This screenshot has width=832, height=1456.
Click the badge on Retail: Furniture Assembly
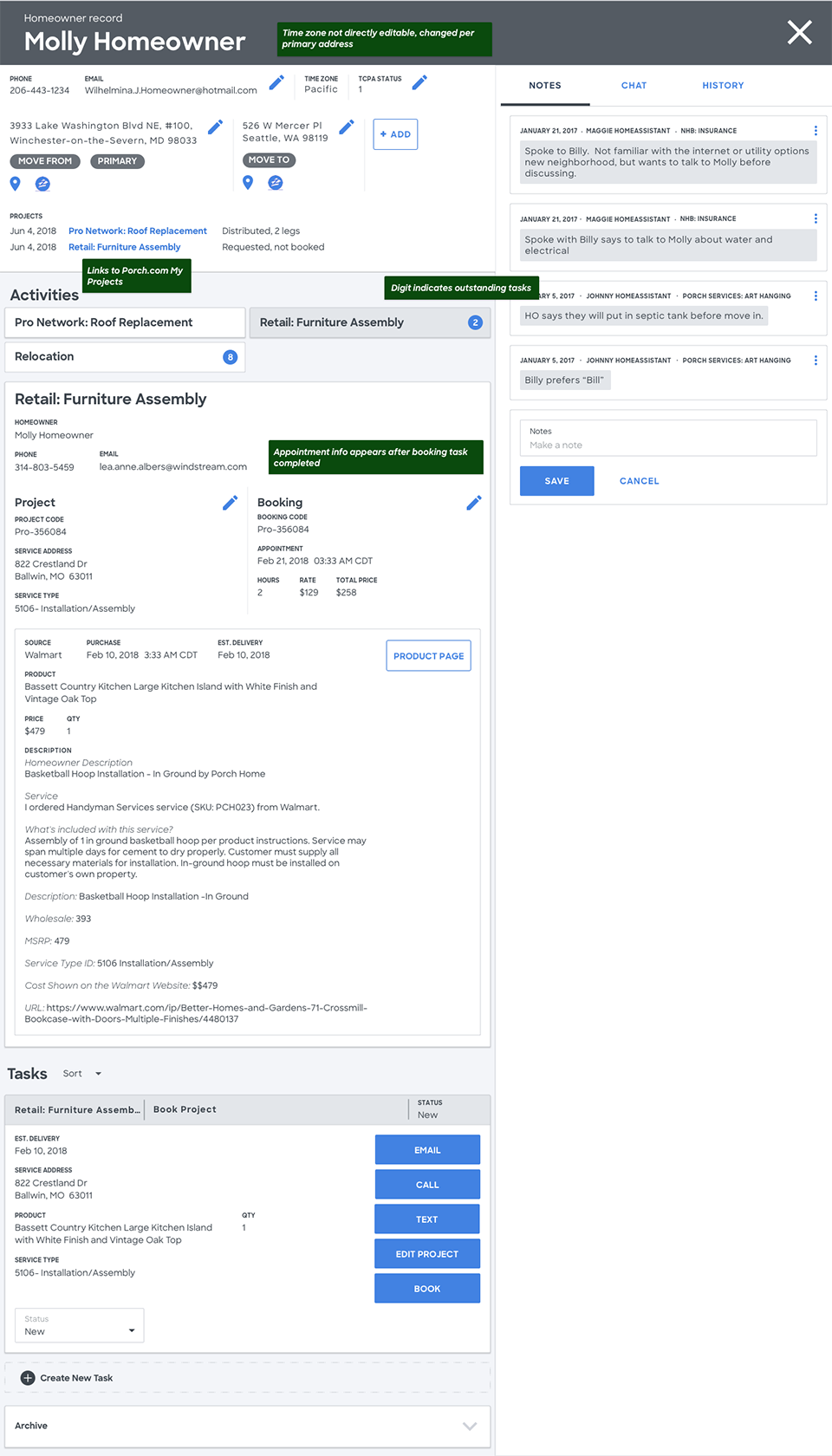(x=475, y=322)
